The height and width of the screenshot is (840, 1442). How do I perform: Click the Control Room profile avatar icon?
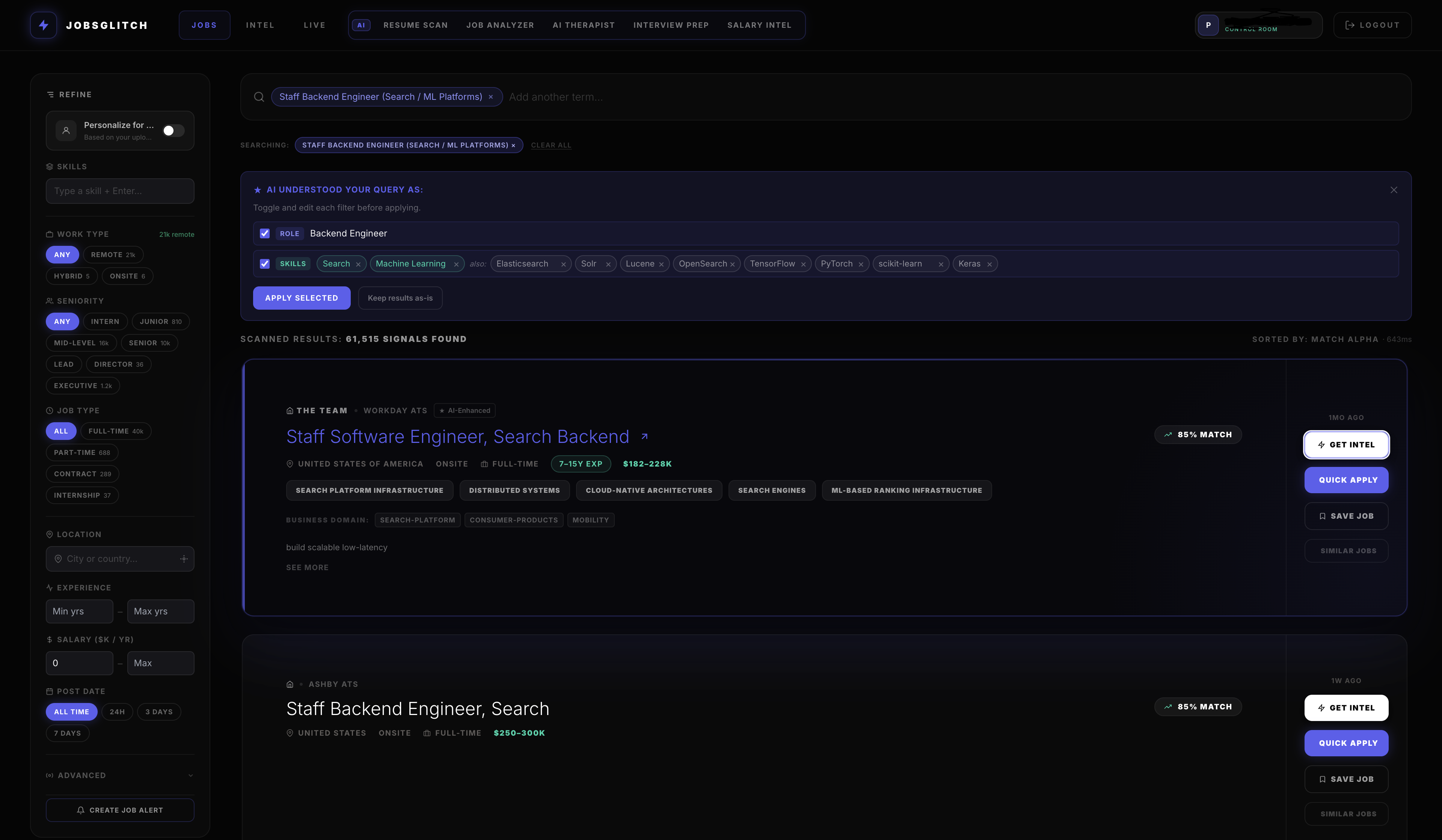coord(1208,25)
